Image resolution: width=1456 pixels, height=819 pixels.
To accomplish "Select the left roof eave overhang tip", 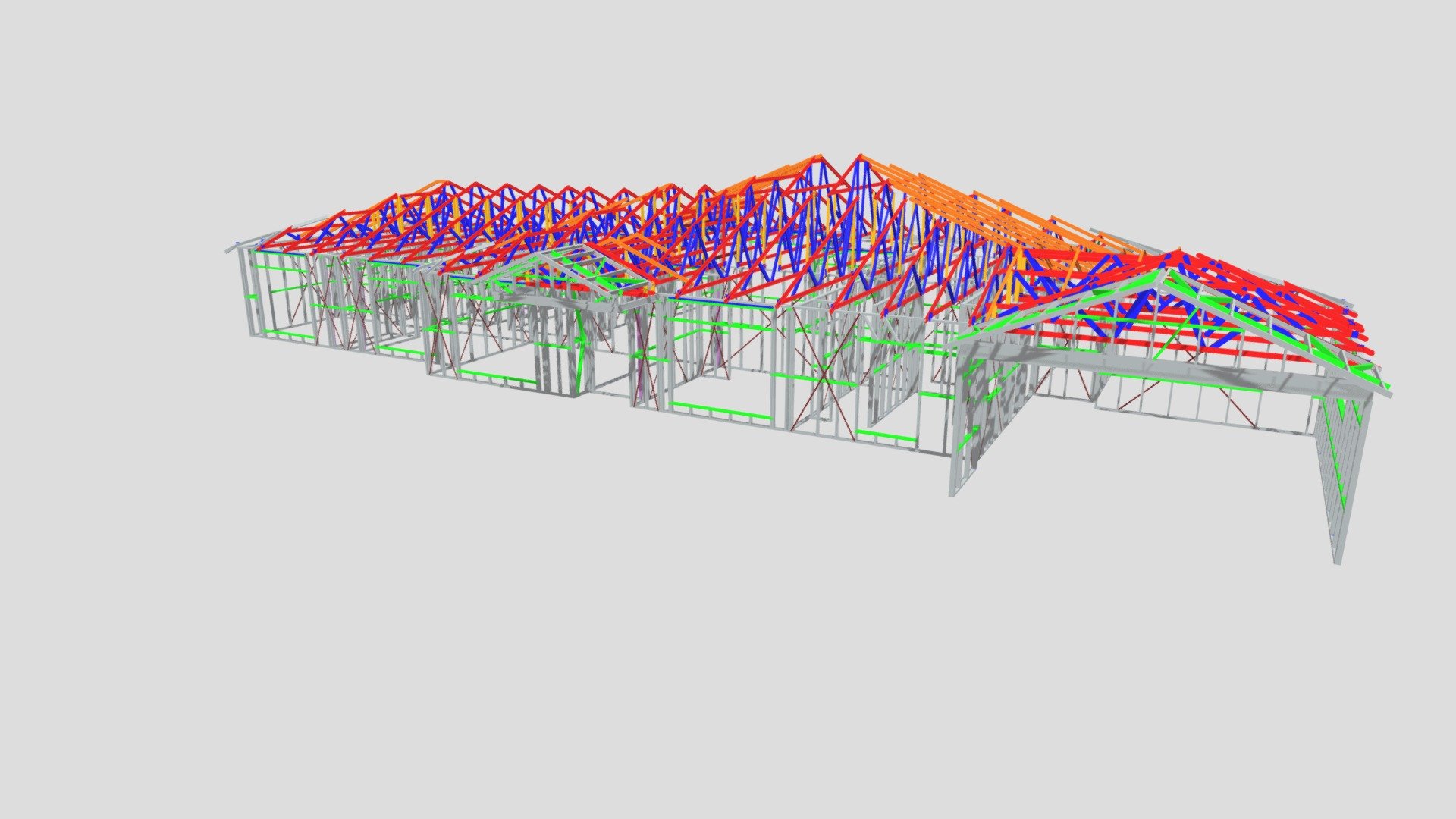I will tap(231, 249).
